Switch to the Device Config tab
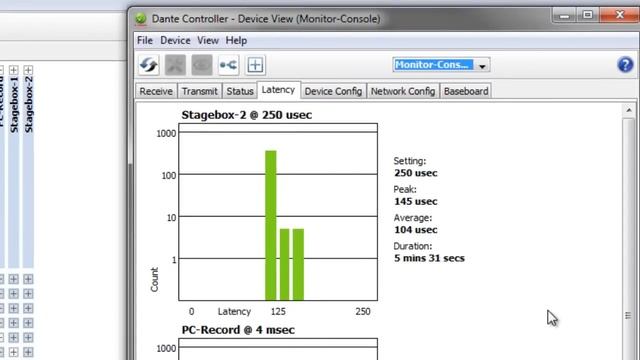The width and height of the screenshot is (640, 360). pos(333,91)
